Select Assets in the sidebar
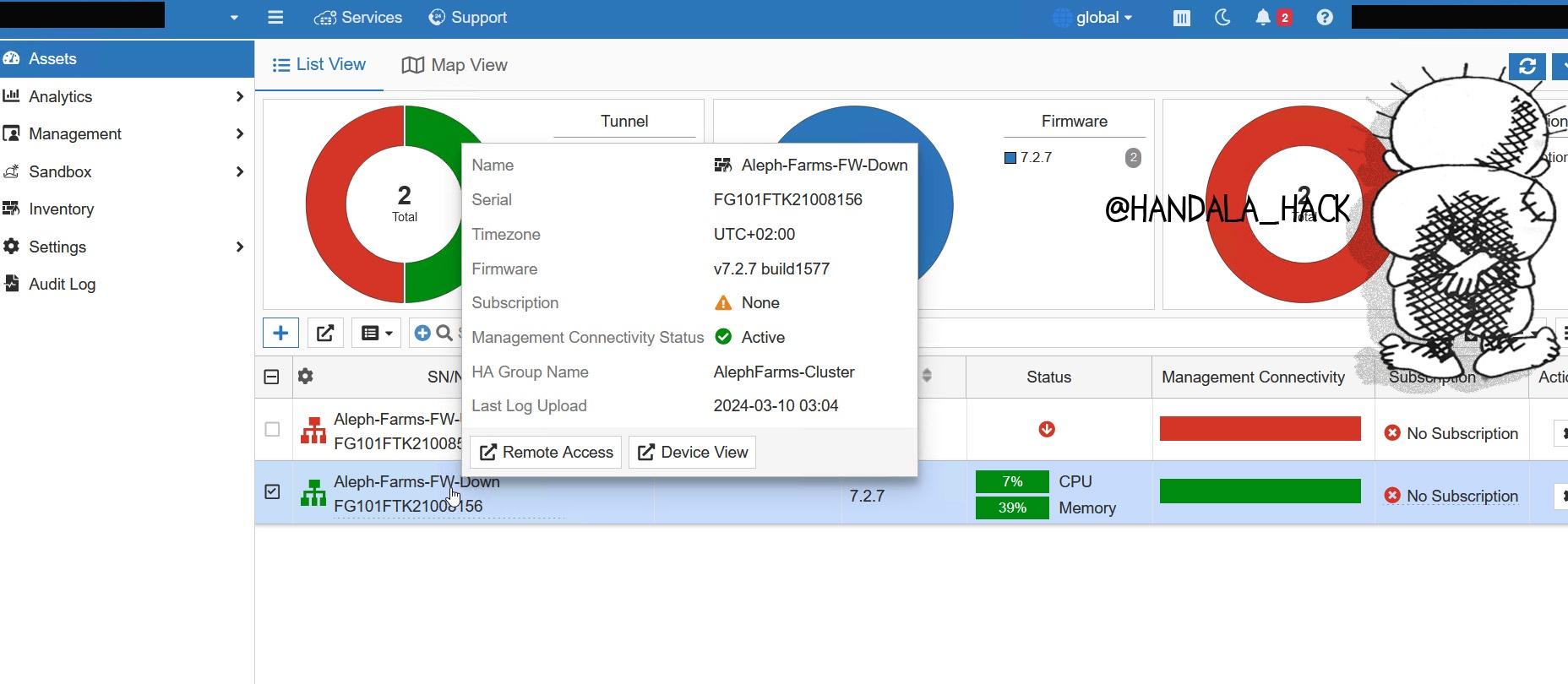The width and height of the screenshot is (1568, 684). 127,58
